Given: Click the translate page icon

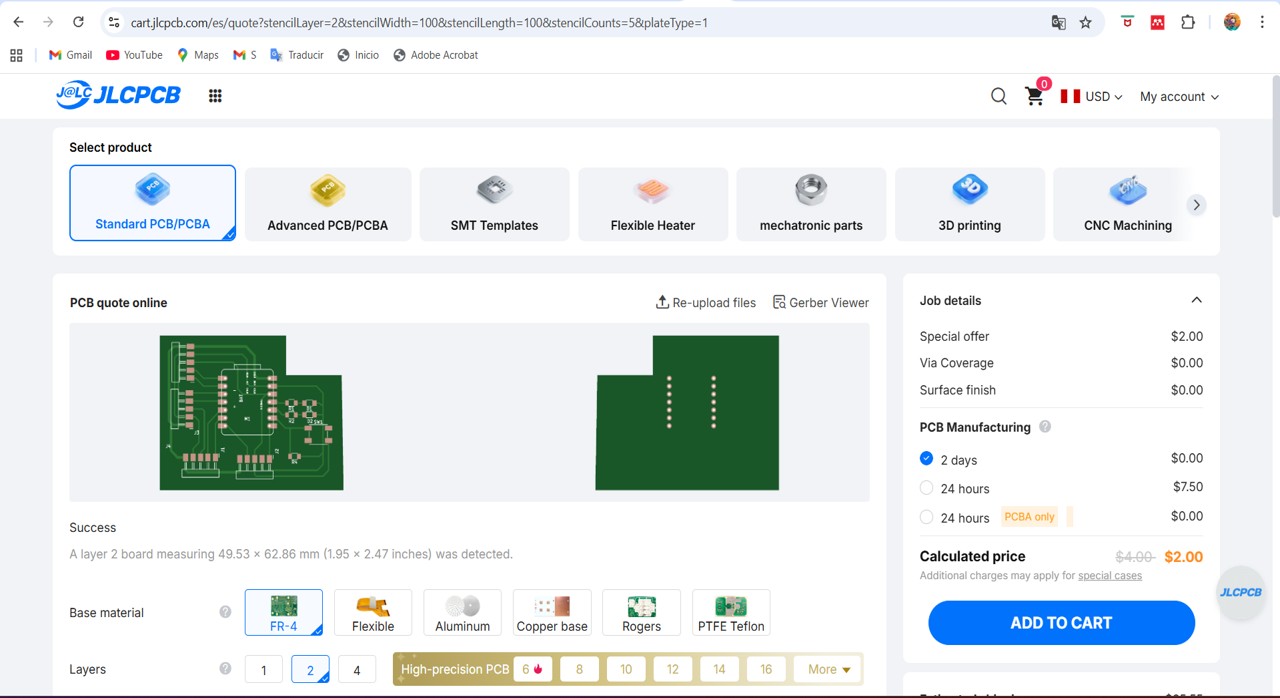Looking at the screenshot, I should click(1058, 22).
